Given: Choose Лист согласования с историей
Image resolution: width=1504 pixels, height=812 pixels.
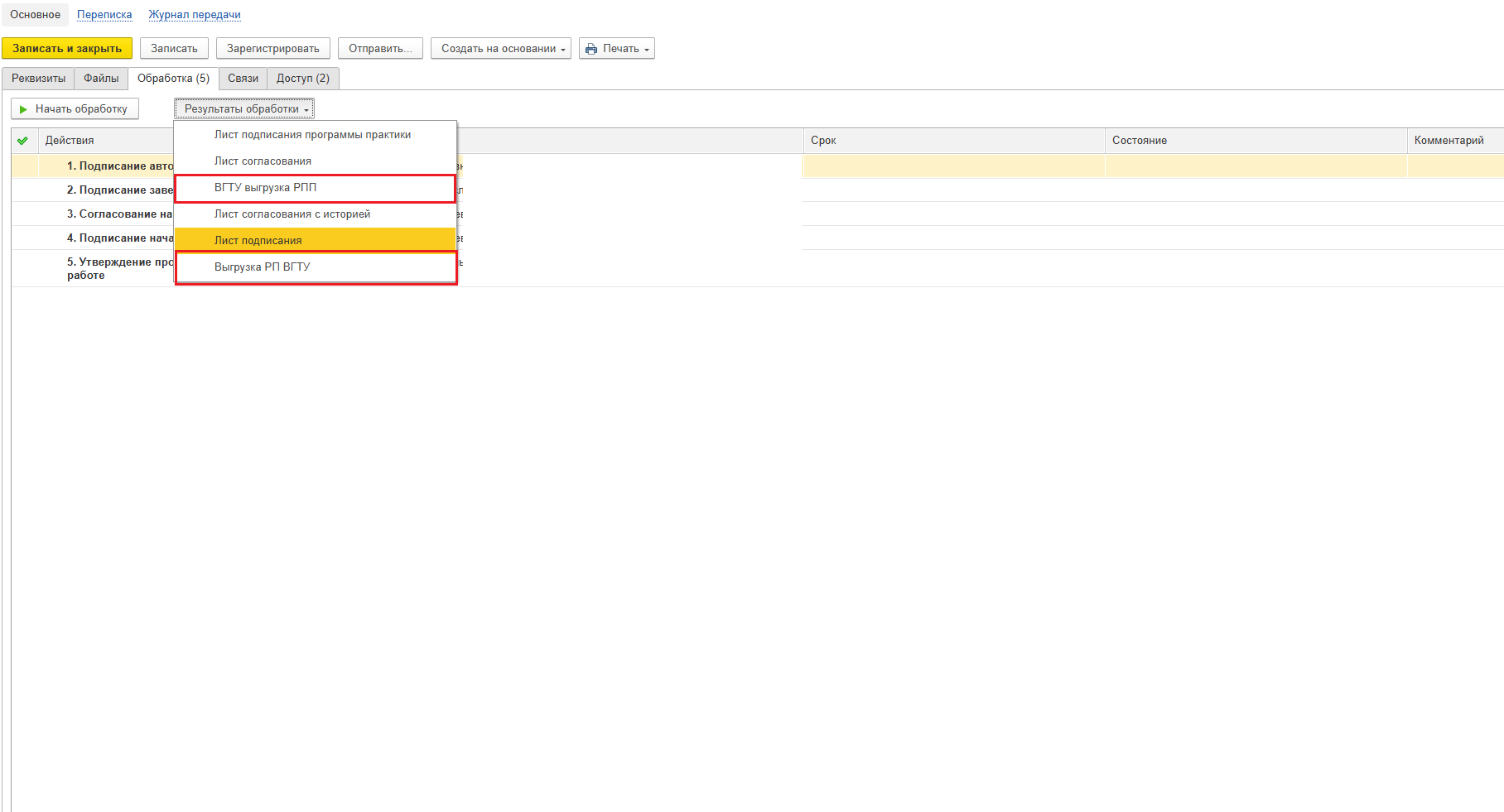Looking at the screenshot, I should coord(292,214).
